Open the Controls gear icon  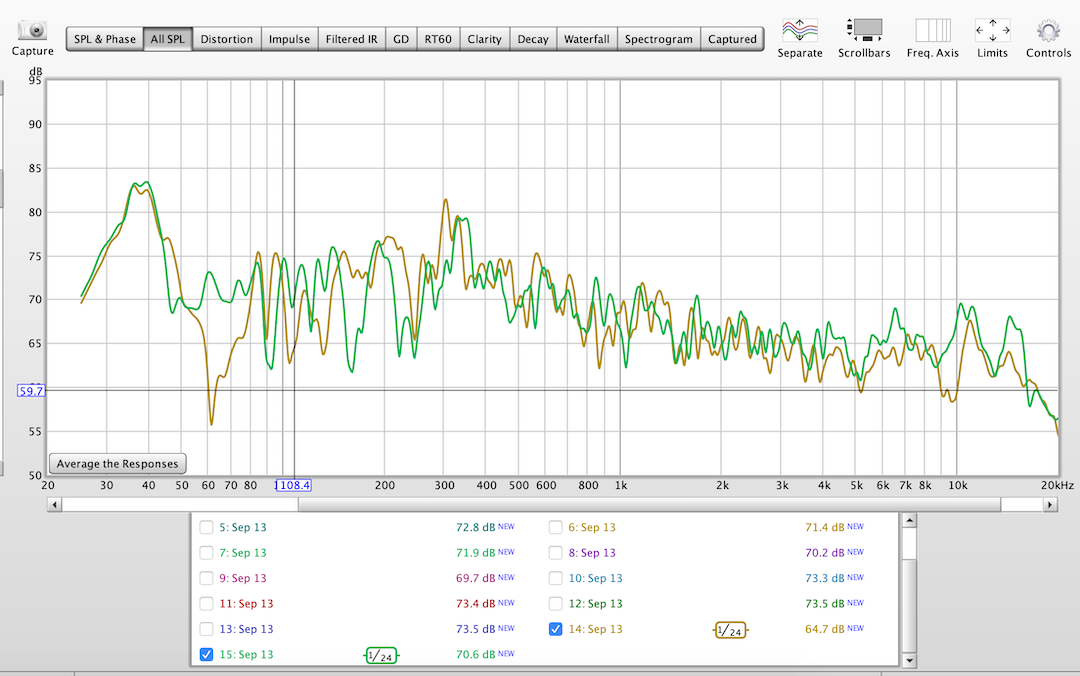[1048, 29]
